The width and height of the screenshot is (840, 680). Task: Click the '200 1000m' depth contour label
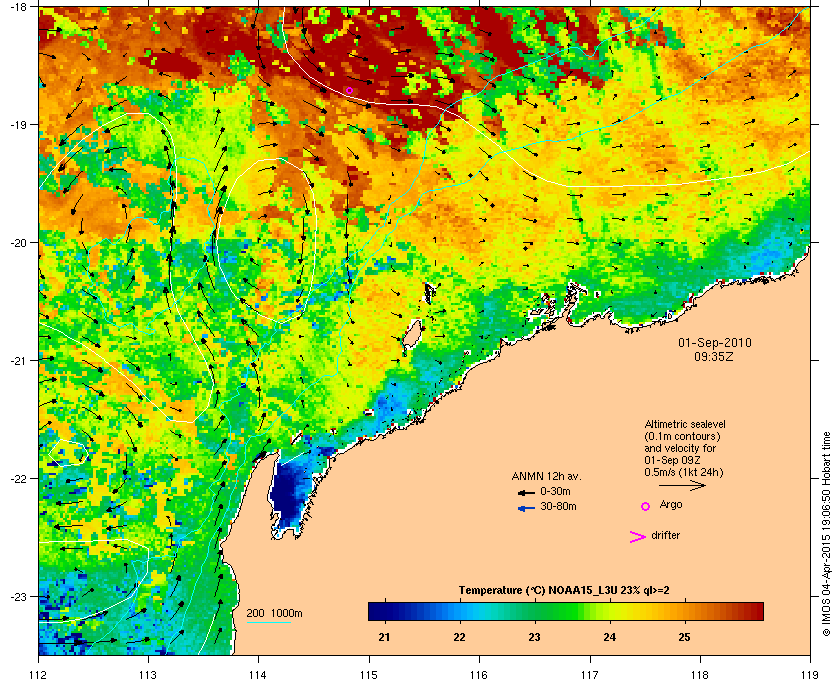click(274, 614)
